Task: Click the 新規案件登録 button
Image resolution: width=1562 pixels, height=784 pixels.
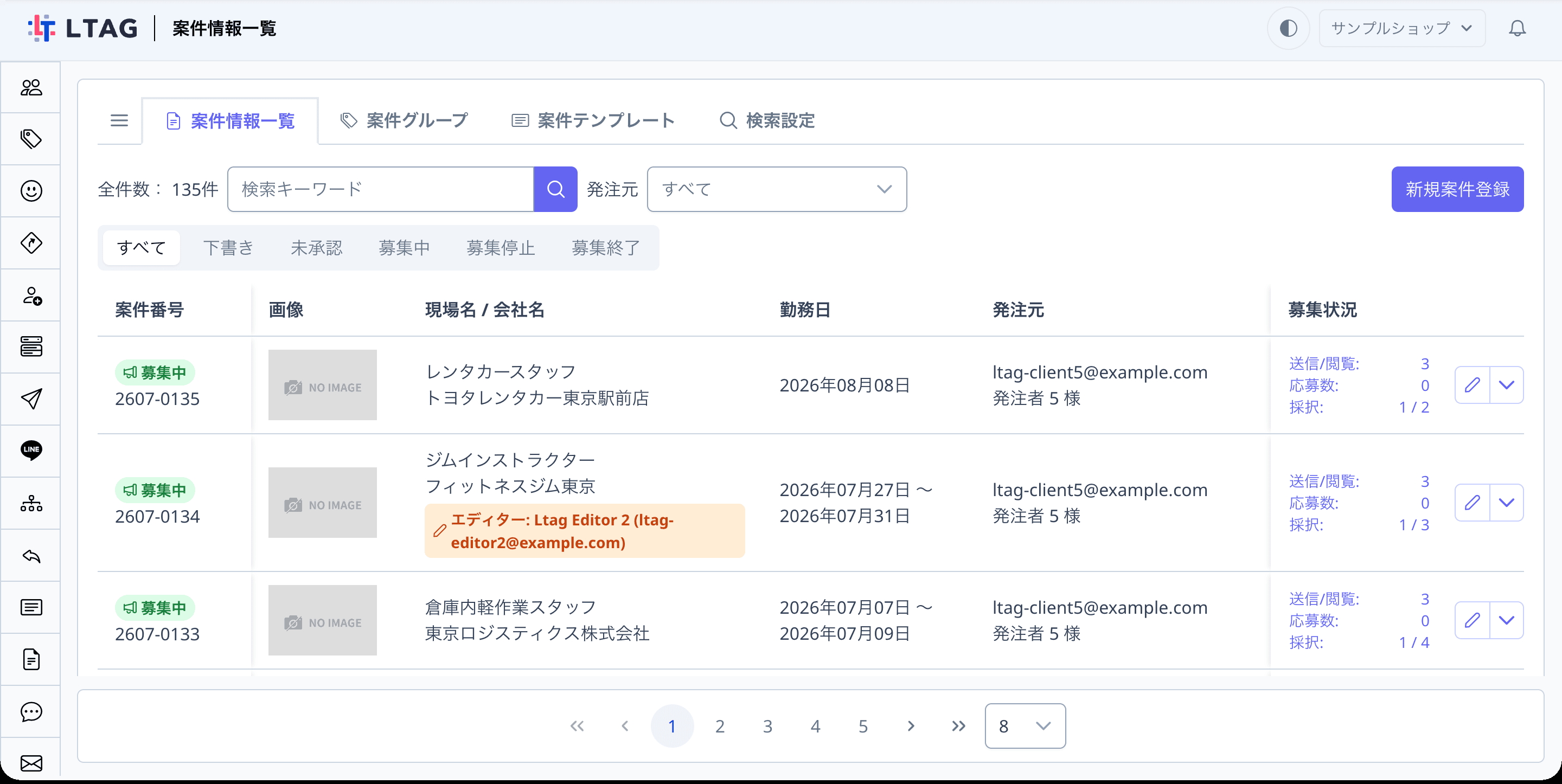Action: pyautogui.click(x=1457, y=189)
